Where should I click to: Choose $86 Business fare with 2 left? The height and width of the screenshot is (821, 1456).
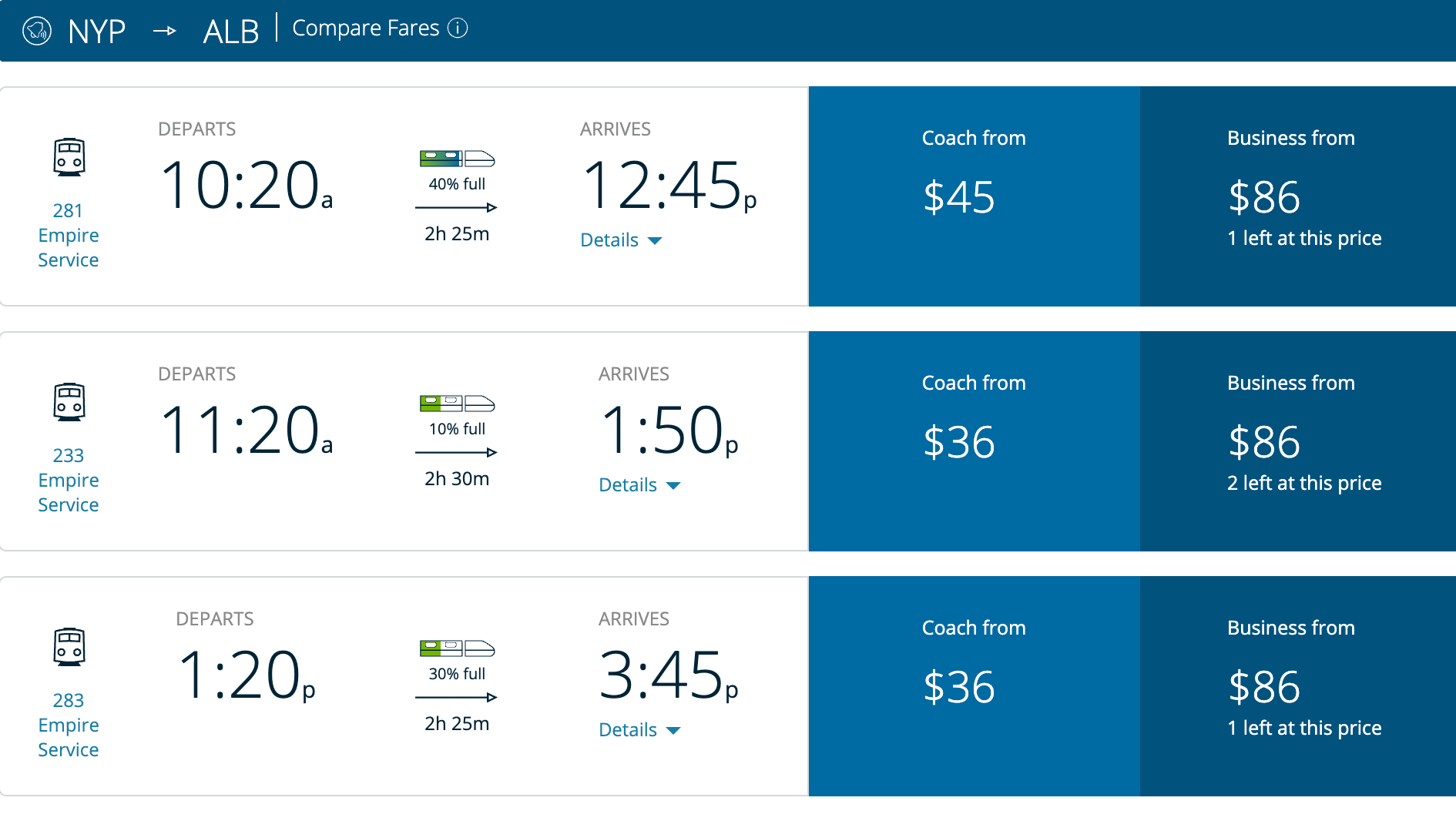[x=1297, y=441]
